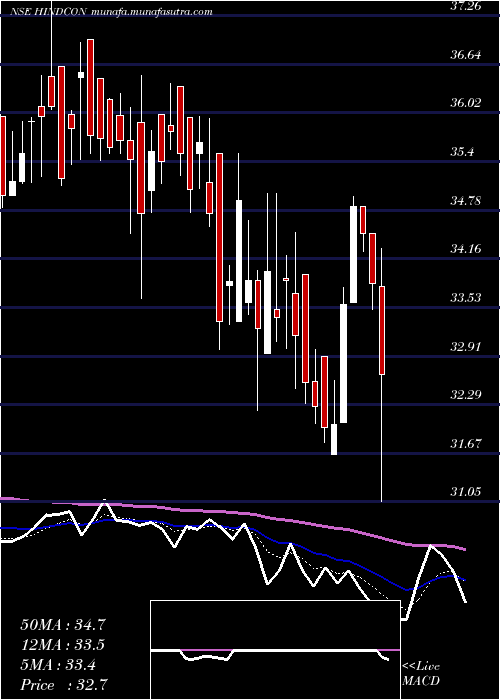The image size is (500, 700).
Task: Click the 50MA : 34.7 reading
Action: point(62,625)
